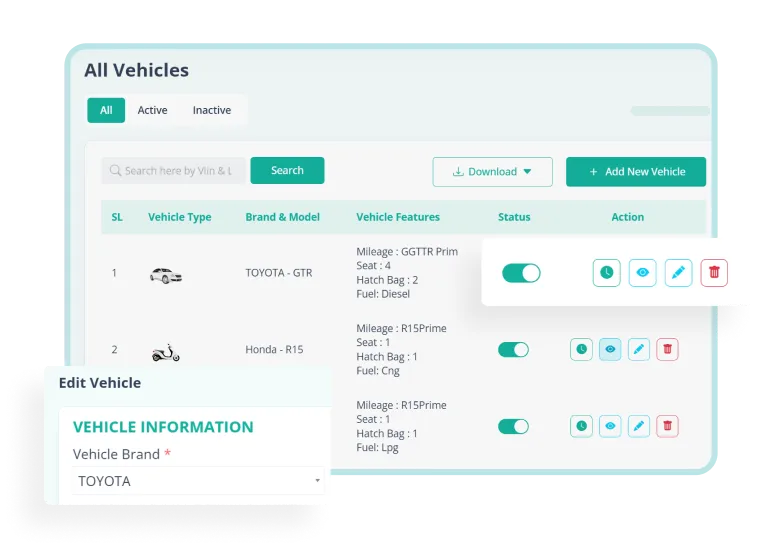Screen dimensions: 780x549
Task: Click the VEHICLE INFORMATION heading
Action: tap(163, 427)
